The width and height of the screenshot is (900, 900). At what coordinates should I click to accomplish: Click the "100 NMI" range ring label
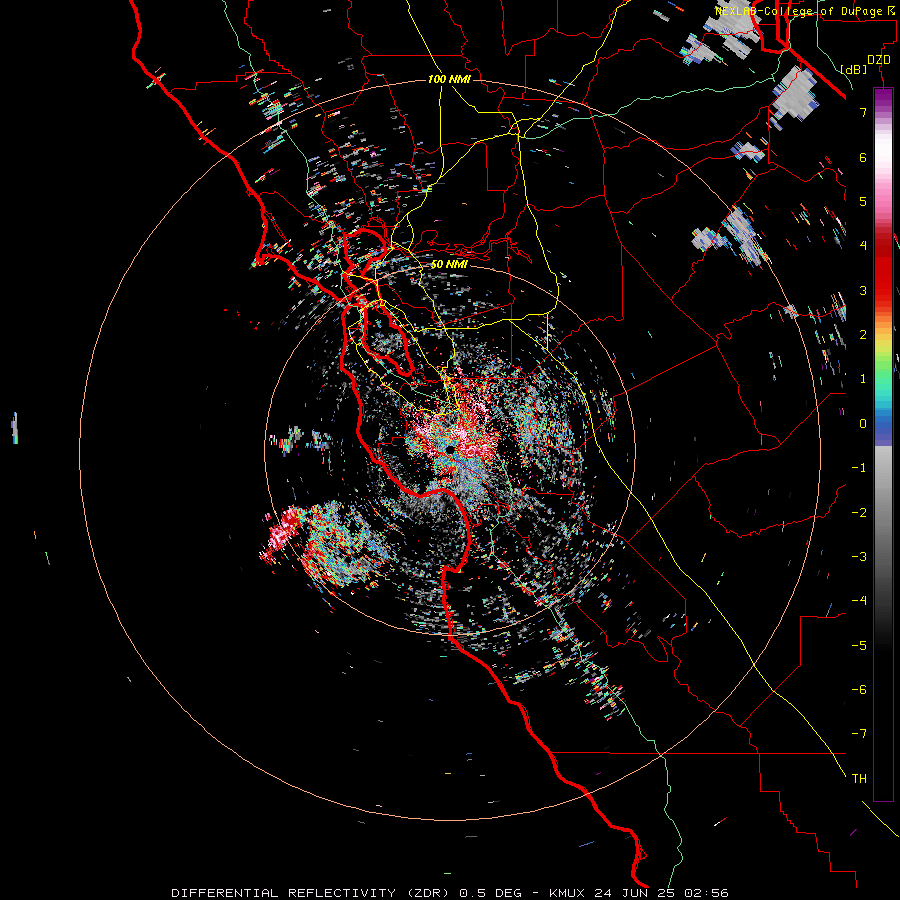click(449, 79)
